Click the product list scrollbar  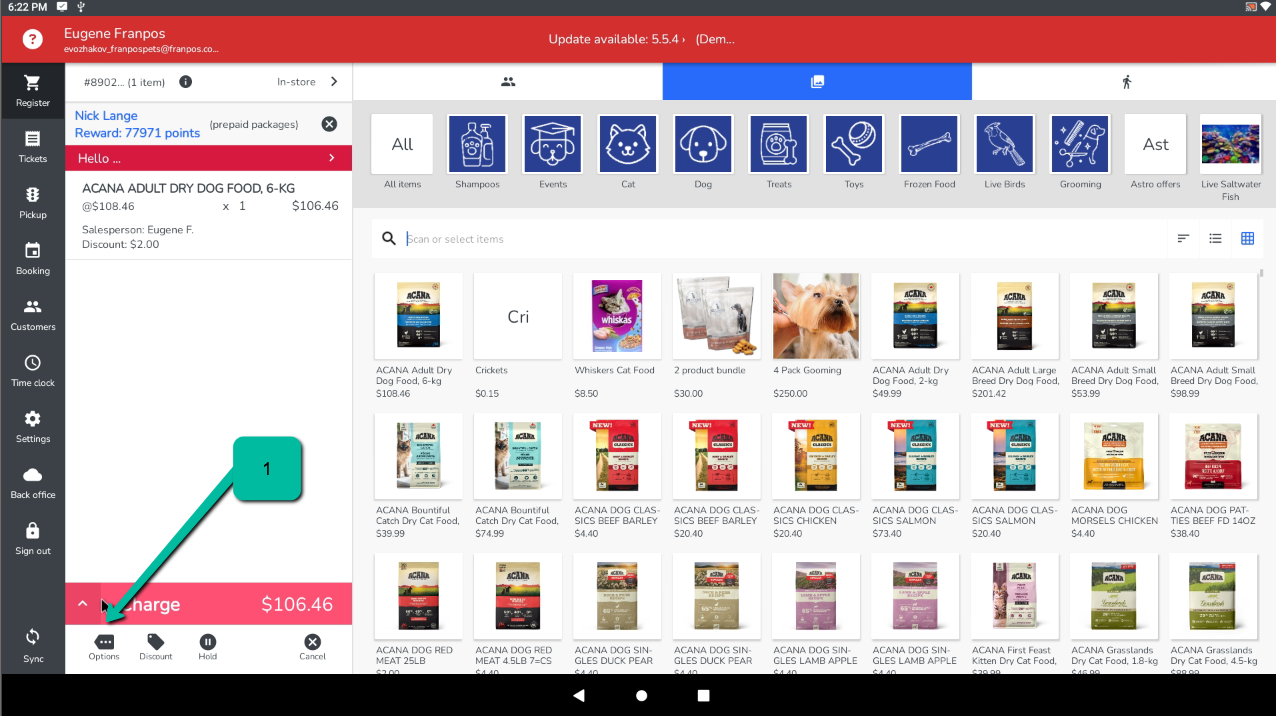pyautogui.click(x=1262, y=272)
